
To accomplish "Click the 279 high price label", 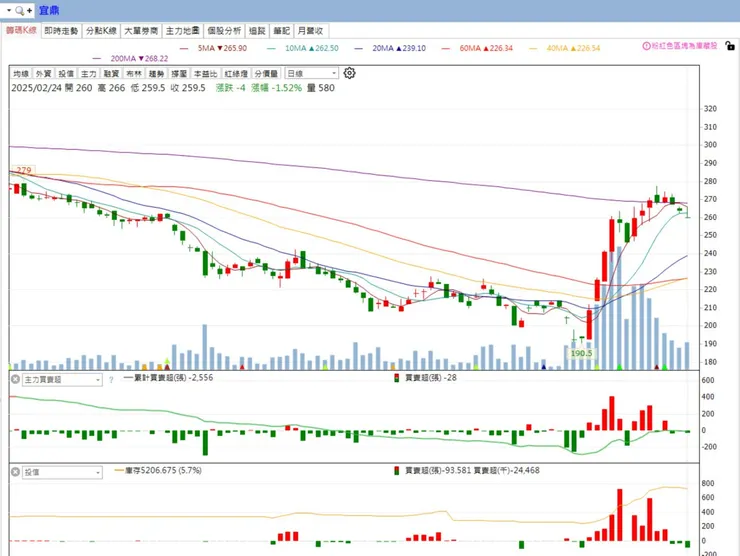I will [x=24, y=170].
